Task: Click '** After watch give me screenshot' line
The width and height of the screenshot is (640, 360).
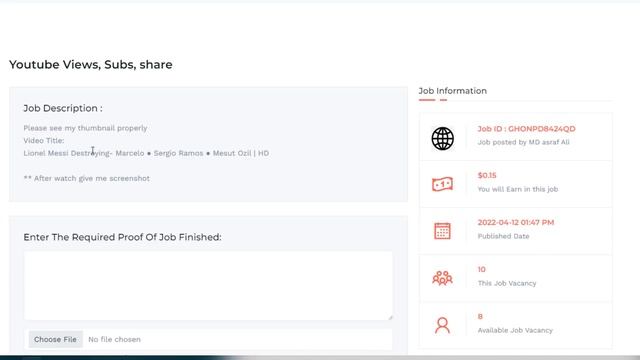Action: click(x=87, y=178)
